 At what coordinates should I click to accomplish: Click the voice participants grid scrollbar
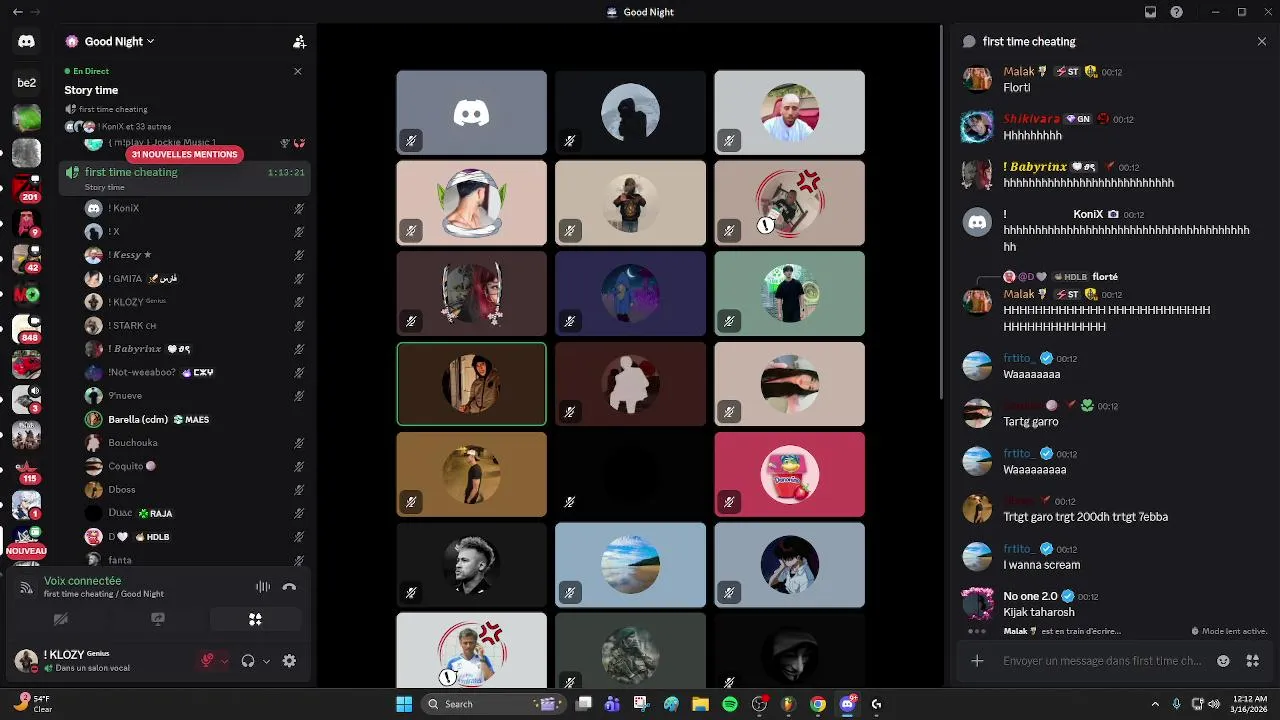tap(941, 210)
